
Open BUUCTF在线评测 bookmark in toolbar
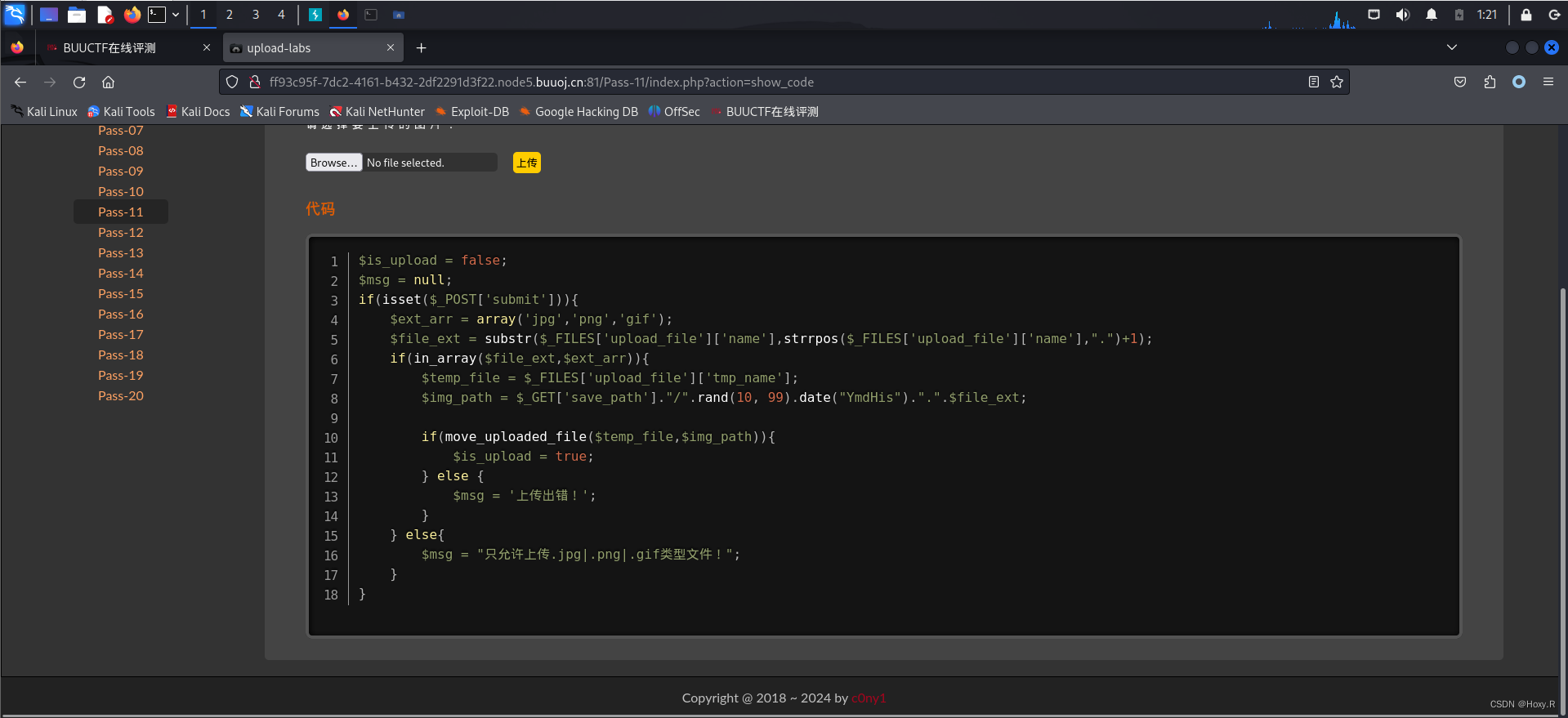click(x=765, y=112)
